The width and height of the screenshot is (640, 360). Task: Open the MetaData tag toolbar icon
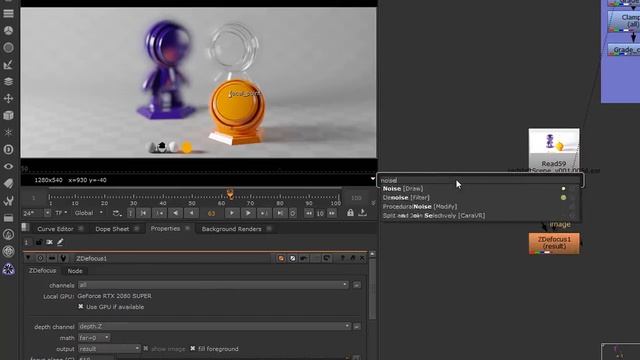(8, 183)
